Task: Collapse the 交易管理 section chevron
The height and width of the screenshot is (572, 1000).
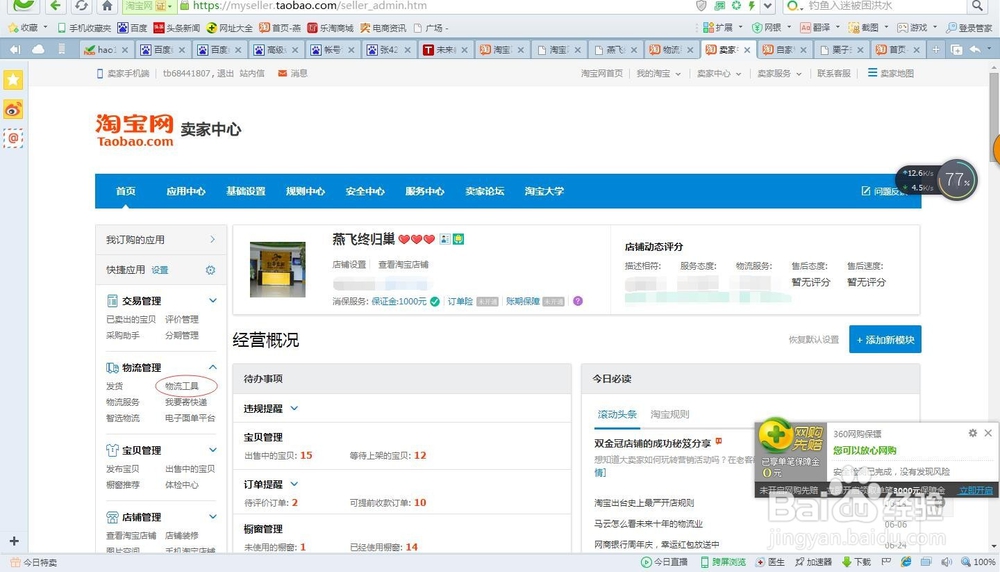Action: pos(213,300)
